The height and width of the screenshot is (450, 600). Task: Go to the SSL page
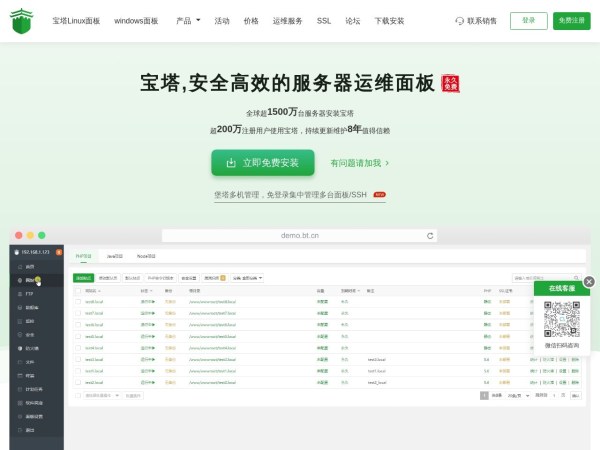324,21
